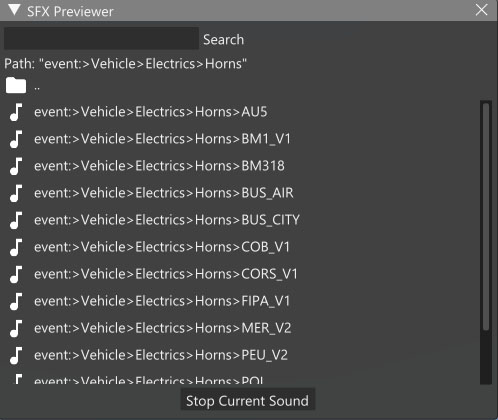Click the note icon next to COB_V1
Screen dimensions: 498x420
click(16, 247)
